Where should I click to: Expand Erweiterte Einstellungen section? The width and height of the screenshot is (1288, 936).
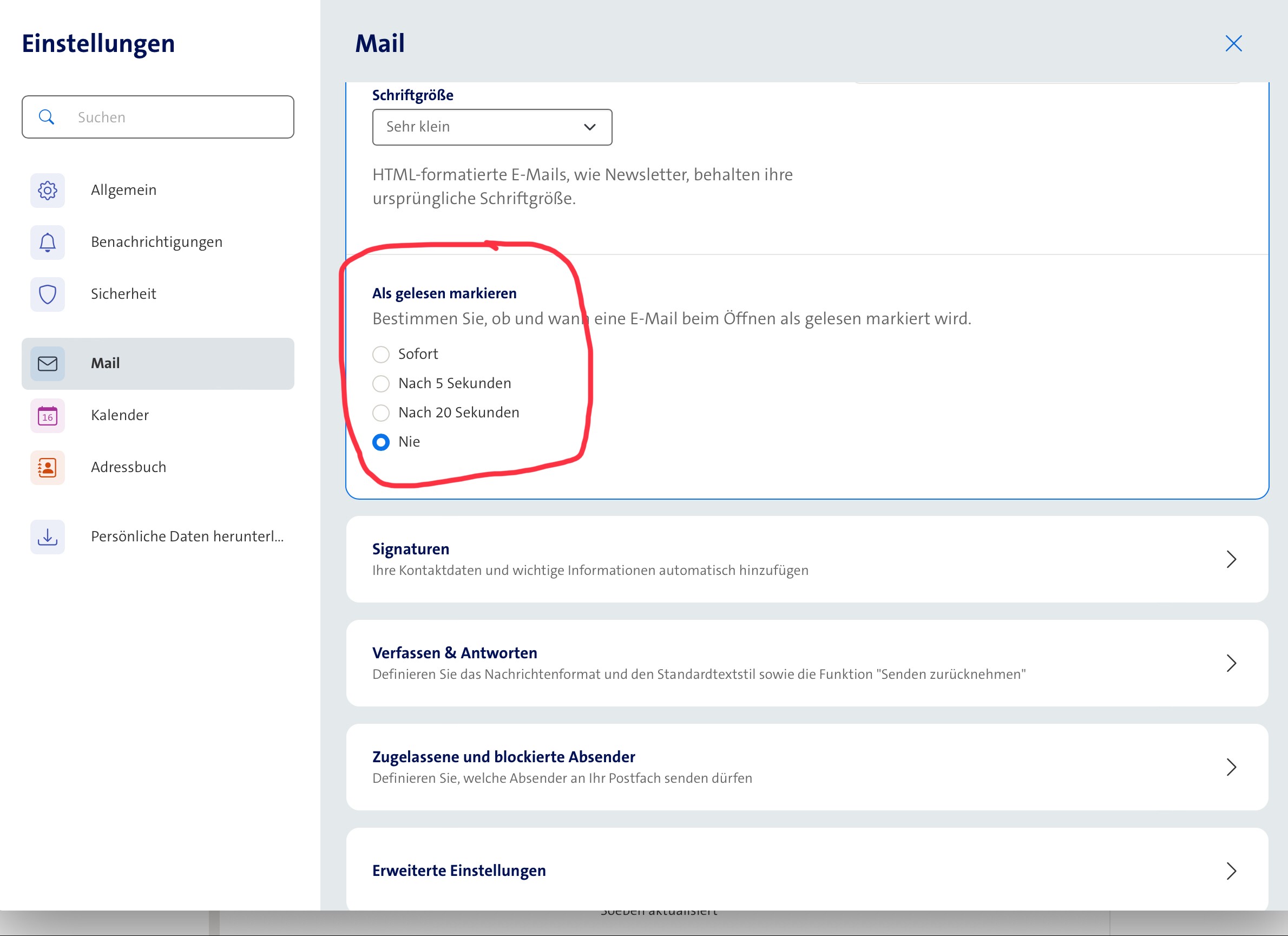tap(806, 870)
